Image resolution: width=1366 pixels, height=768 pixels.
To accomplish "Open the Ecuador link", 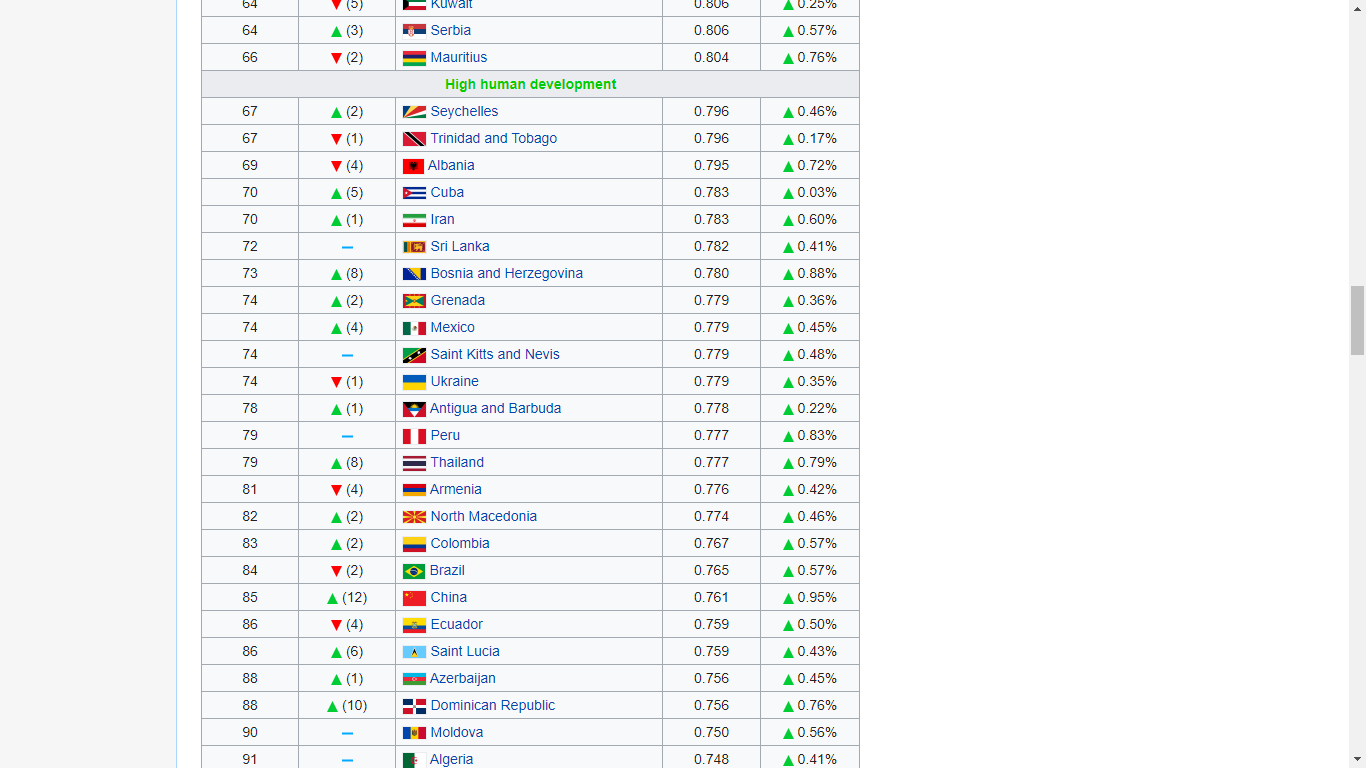I will click(457, 625).
